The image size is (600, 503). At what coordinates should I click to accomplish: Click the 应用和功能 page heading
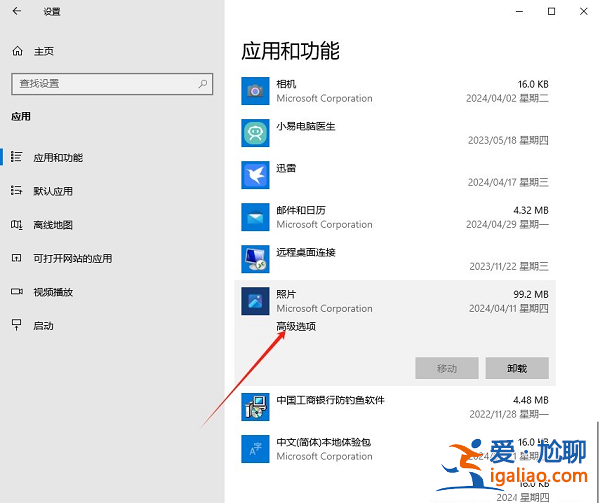(x=290, y=50)
